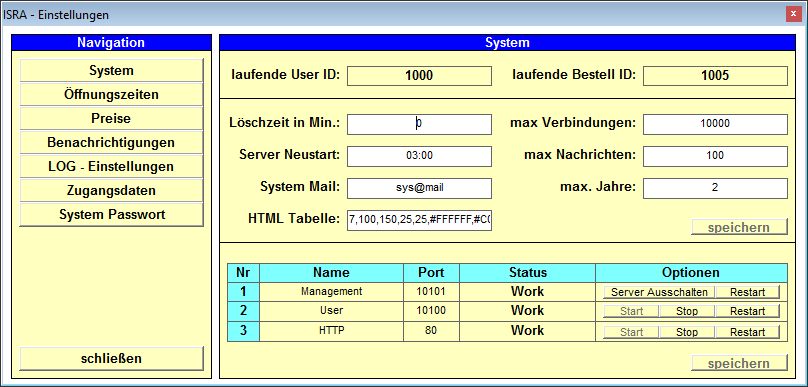Image resolution: width=808 pixels, height=387 pixels.
Task: Click Start for the User server
Action: pyautogui.click(x=631, y=311)
